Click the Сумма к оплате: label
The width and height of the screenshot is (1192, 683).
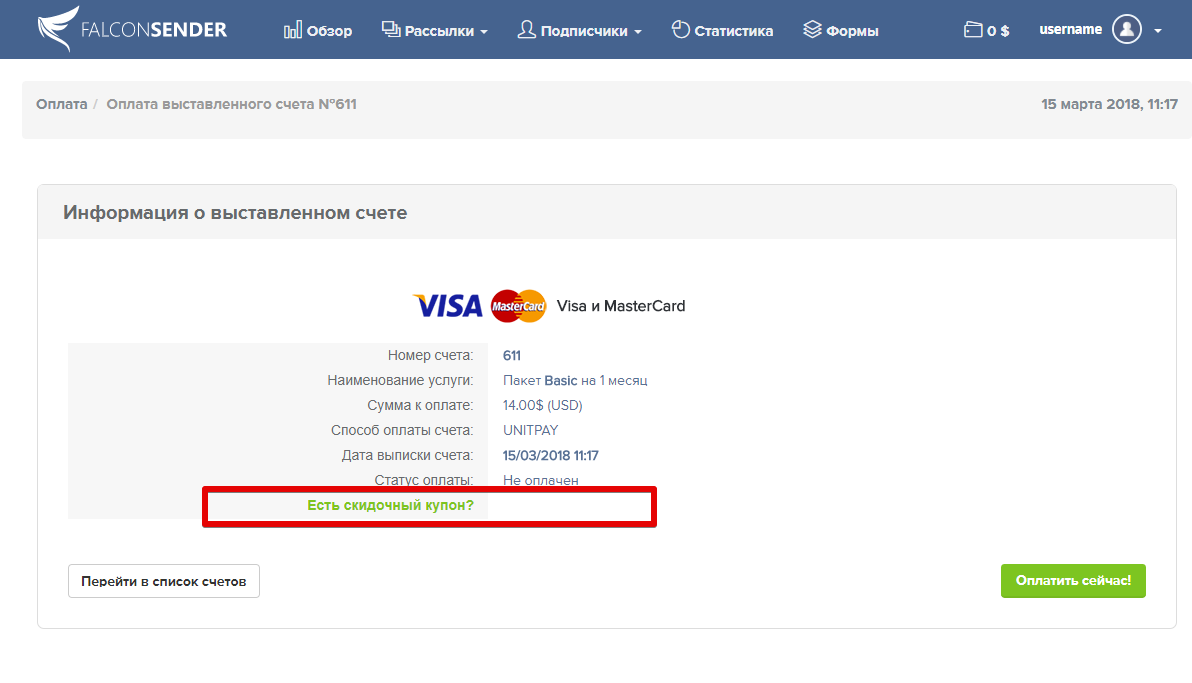click(x=420, y=405)
